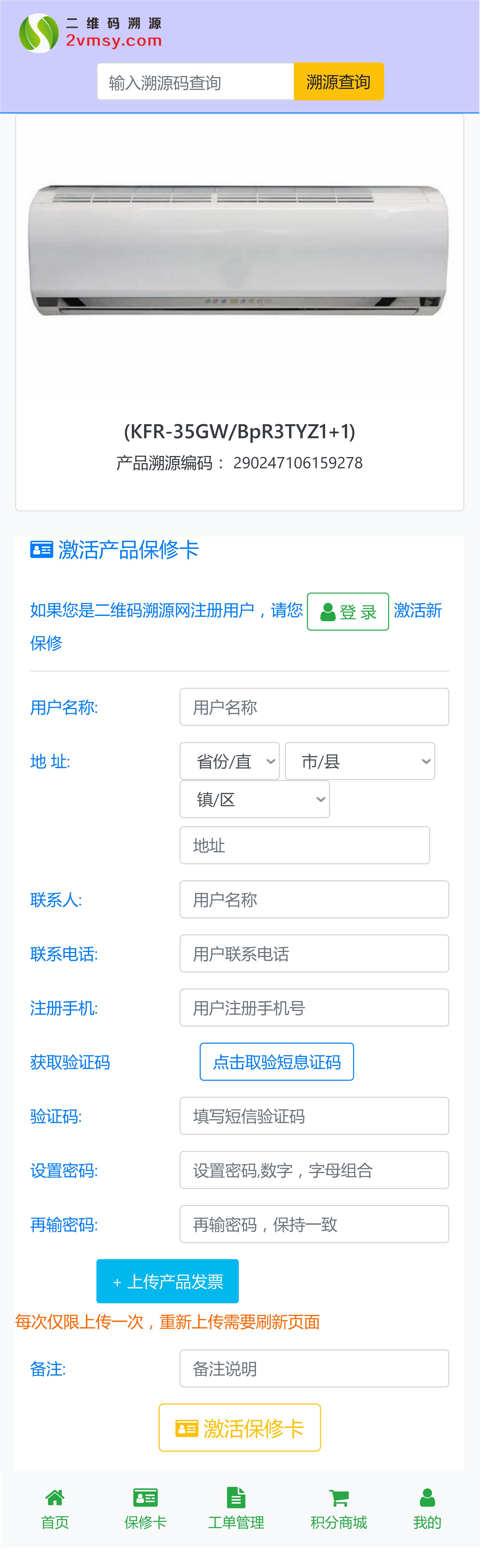Expand the 镇/区 district dropdown
The height and width of the screenshot is (1568, 480).
255,799
